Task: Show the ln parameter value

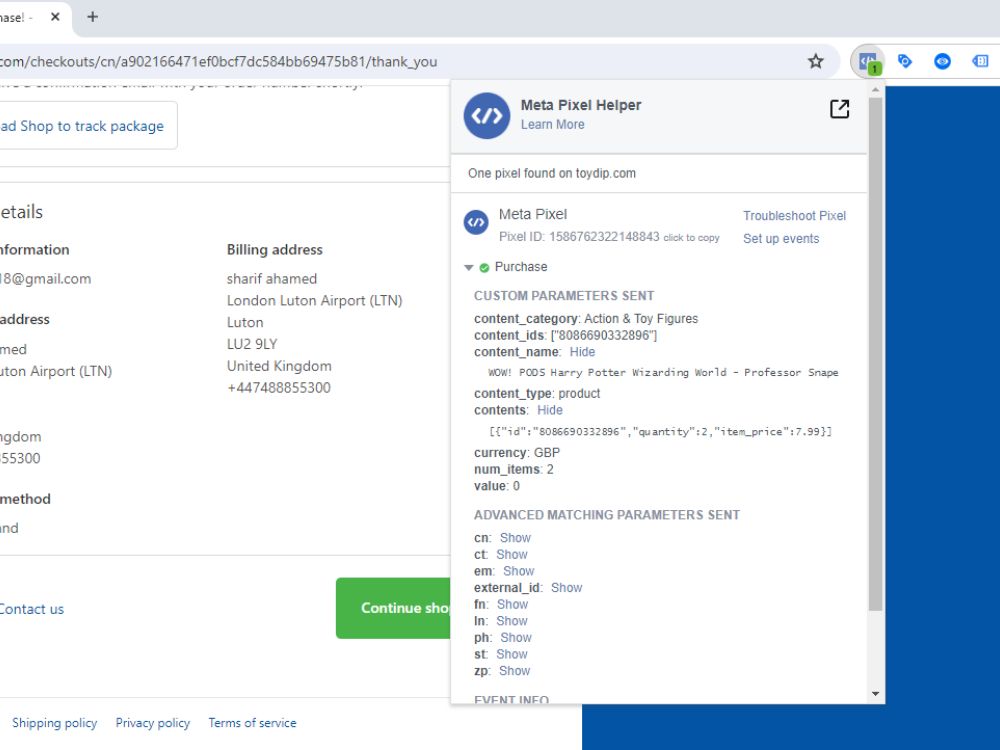Action: (x=511, y=621)
